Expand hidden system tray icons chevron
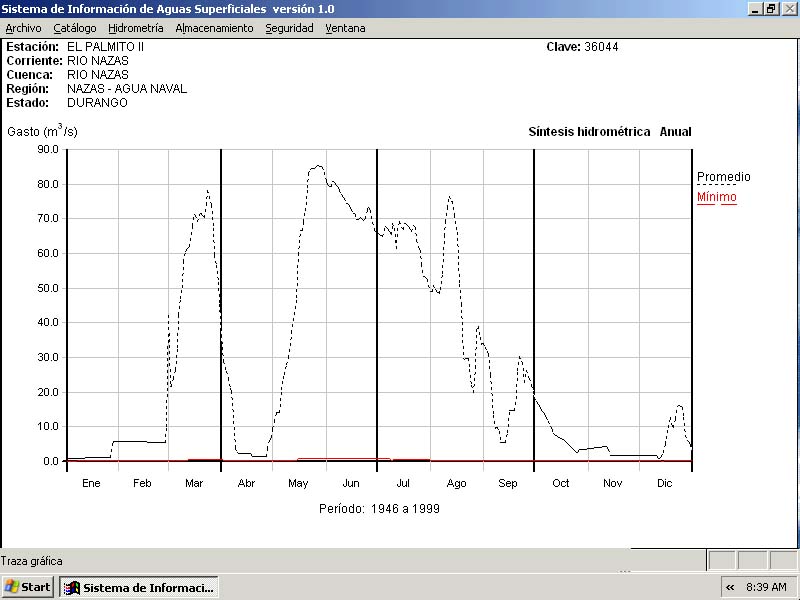 point(730,587)
